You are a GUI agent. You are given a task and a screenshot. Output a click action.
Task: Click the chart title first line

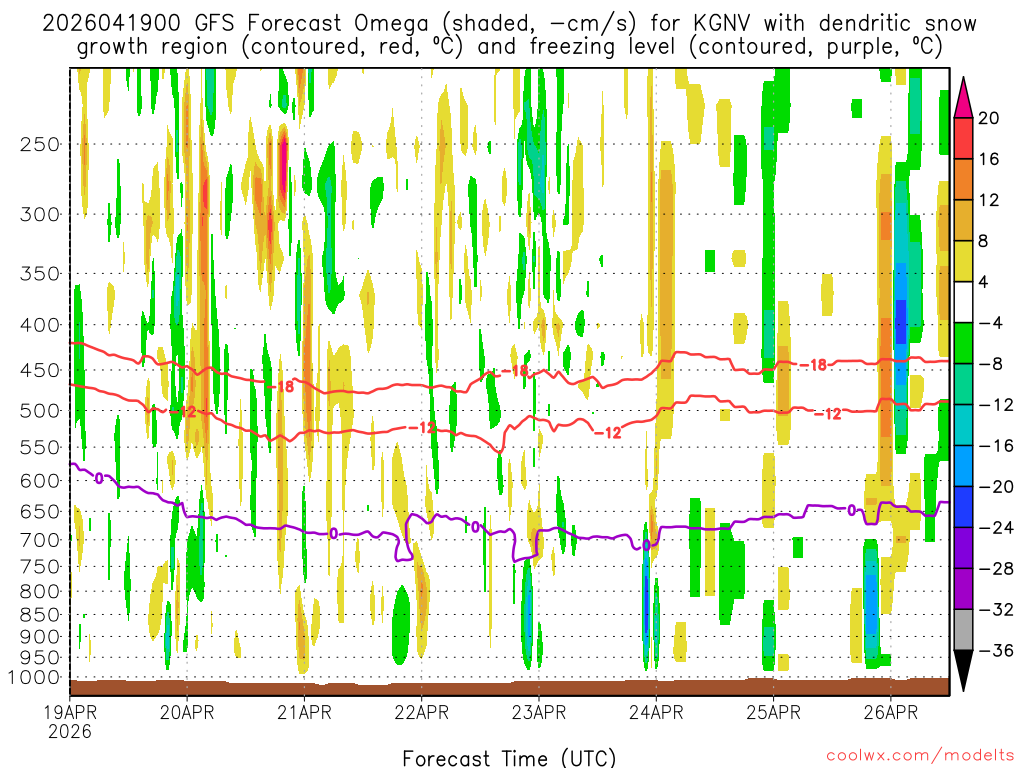509,24
